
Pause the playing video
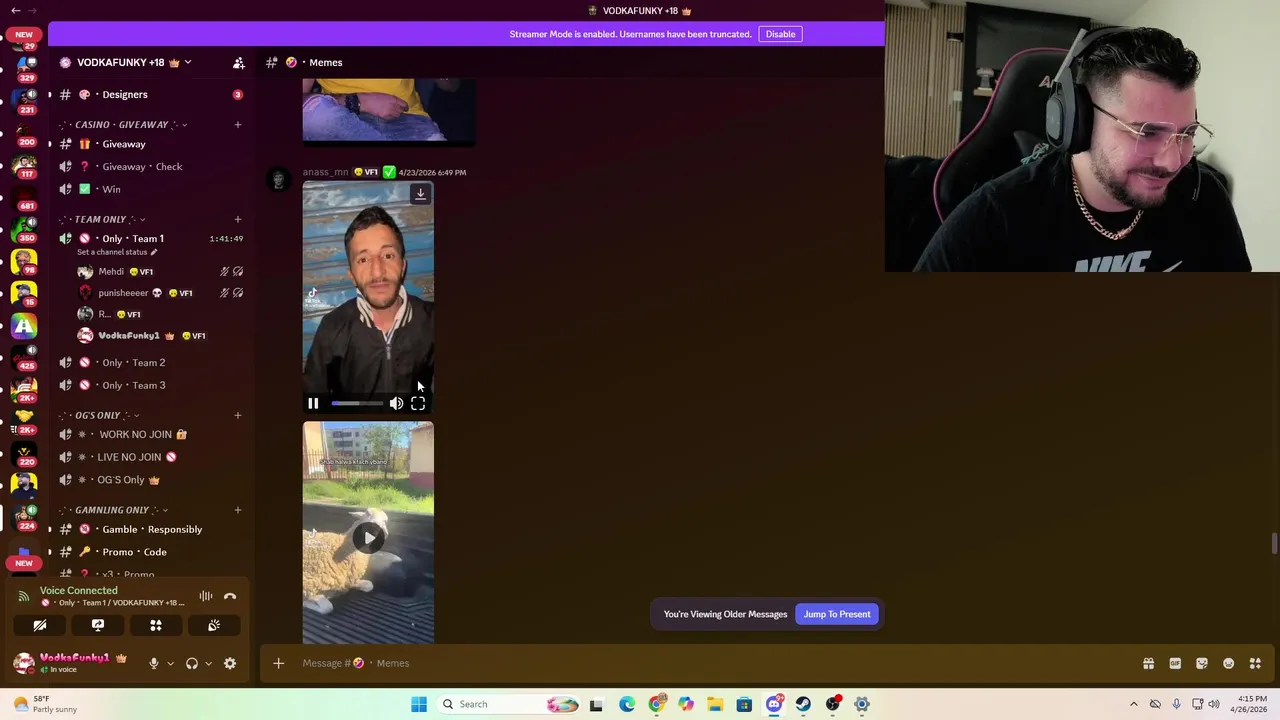click(313, 403)
